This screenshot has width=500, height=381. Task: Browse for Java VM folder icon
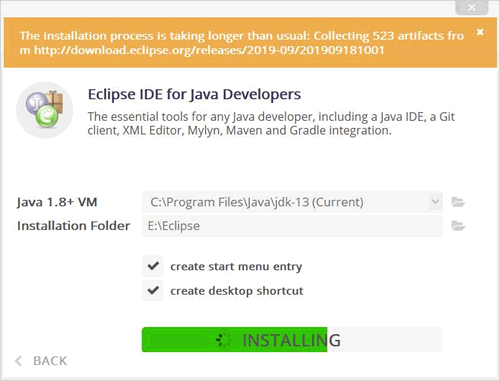tap(458, 202)
